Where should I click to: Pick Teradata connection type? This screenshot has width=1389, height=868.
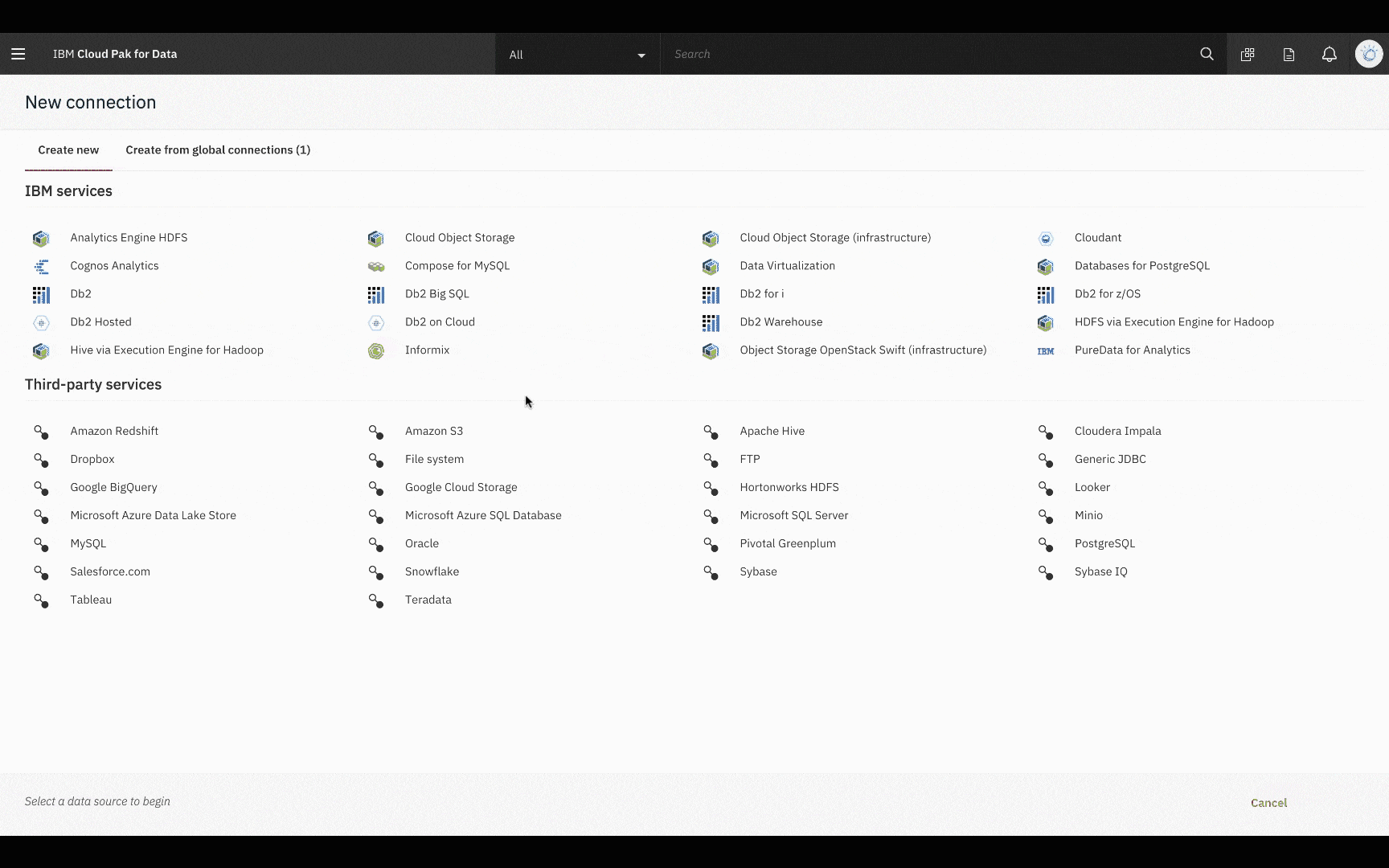tap(428, 600)
